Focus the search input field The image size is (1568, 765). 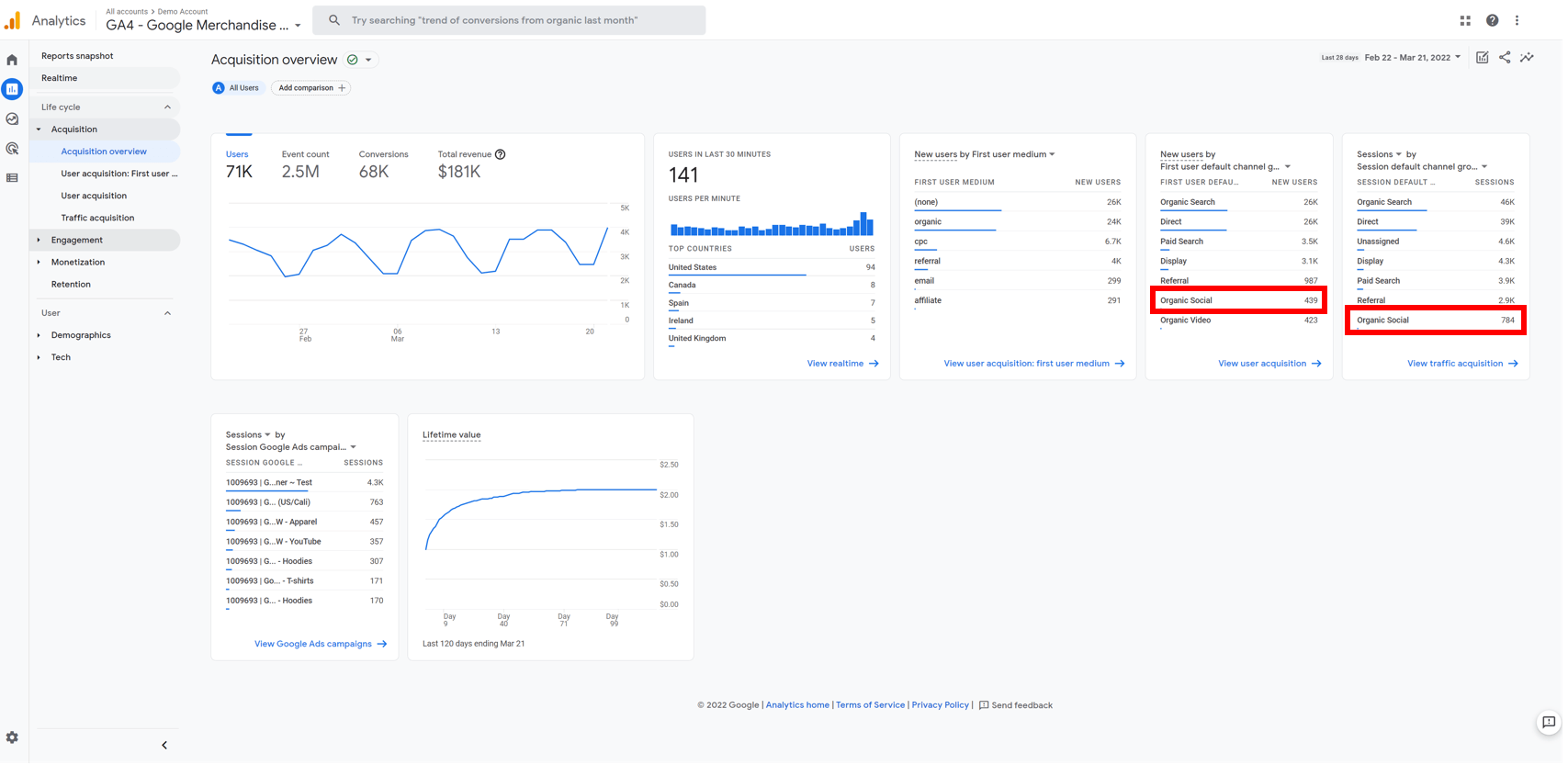(x=509, y=20)
